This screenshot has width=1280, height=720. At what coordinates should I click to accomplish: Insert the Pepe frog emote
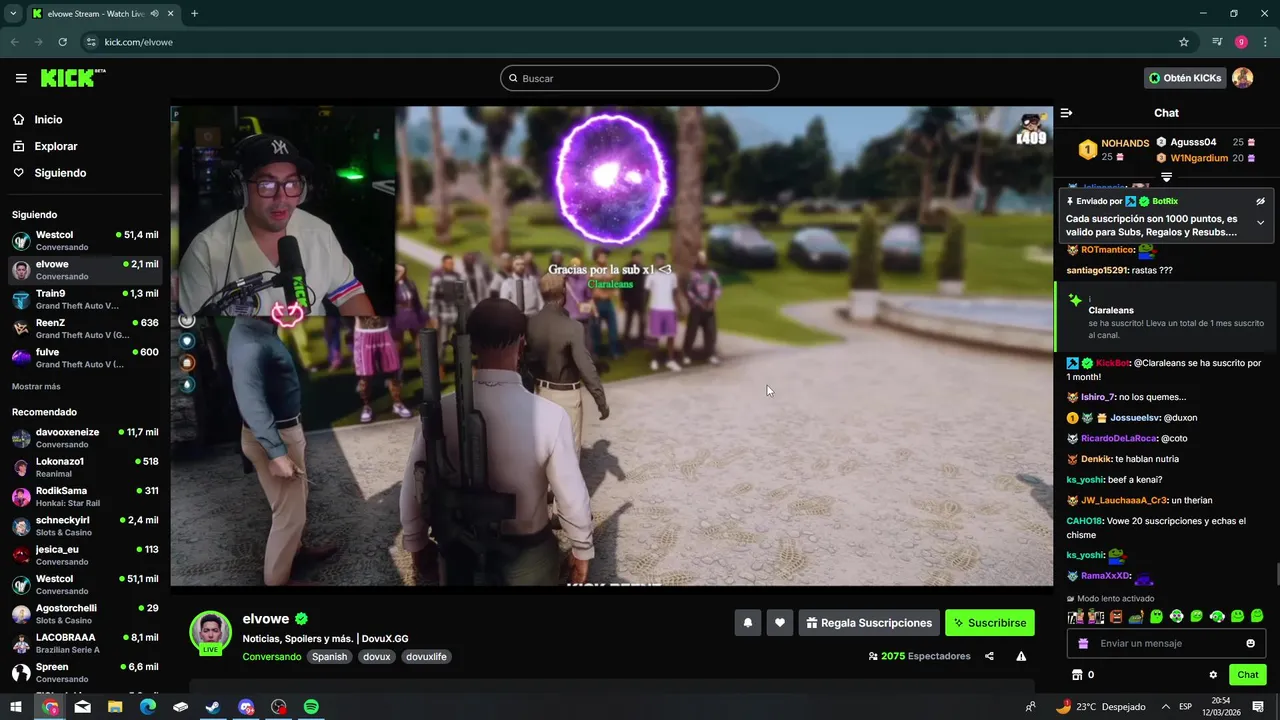(x=1136, y=616)
